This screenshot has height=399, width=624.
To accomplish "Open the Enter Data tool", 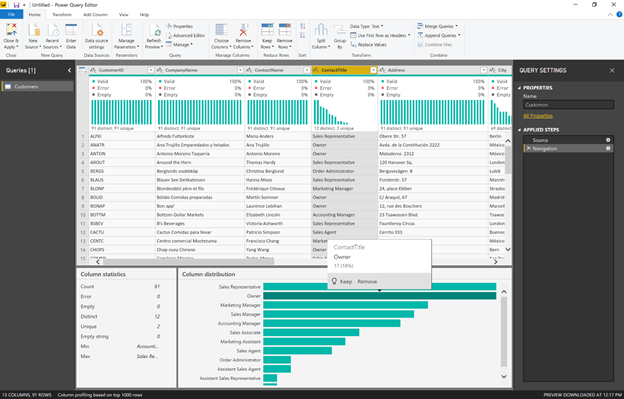I will [x=71, y=30].
